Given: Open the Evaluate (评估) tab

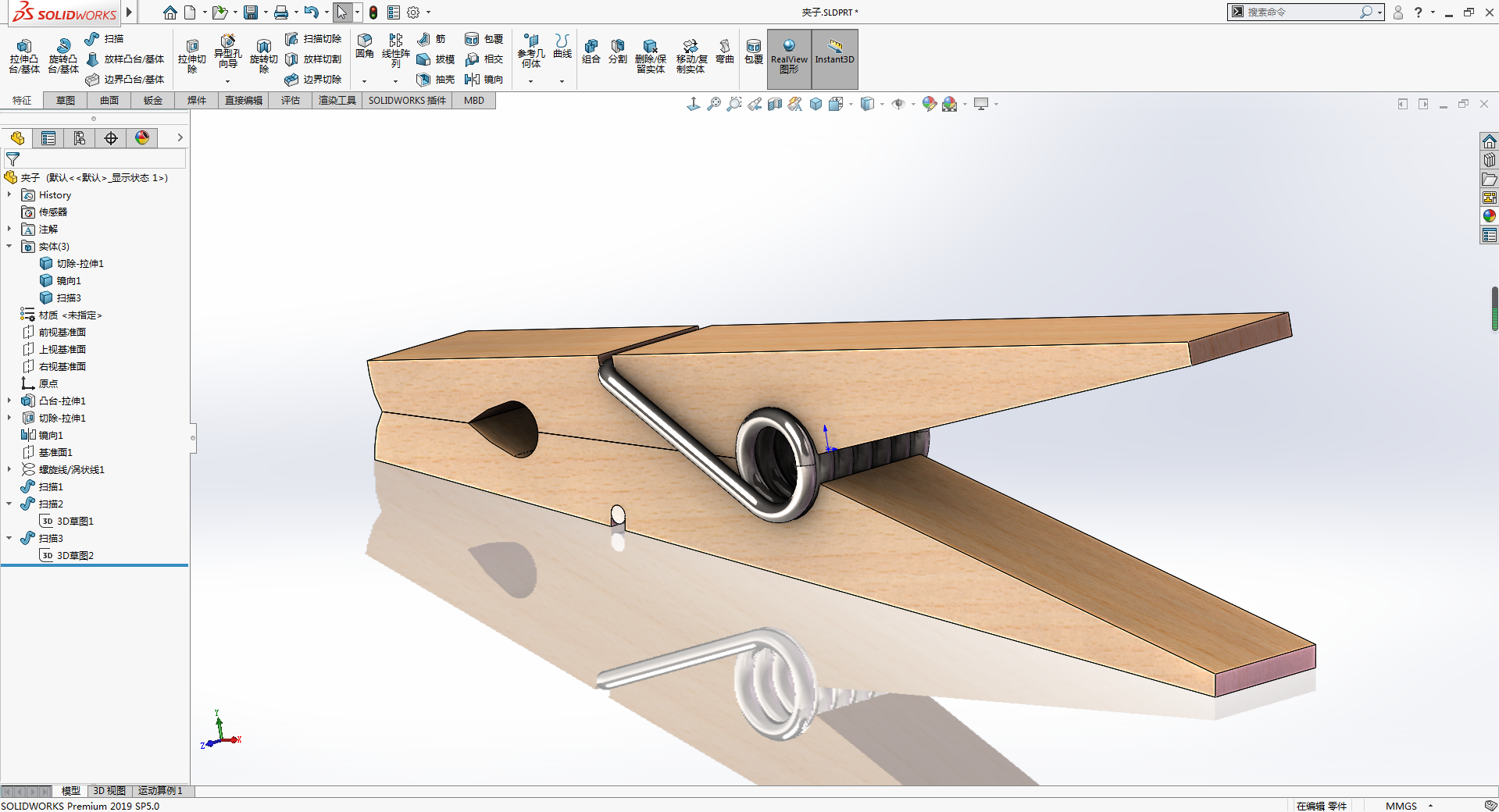Looking at the screenshot, I should click(x=291, y=100).
